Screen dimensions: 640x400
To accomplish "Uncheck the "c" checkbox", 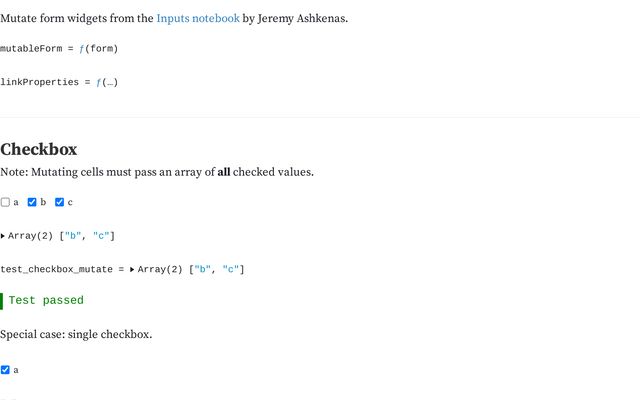I will (59, 202).
